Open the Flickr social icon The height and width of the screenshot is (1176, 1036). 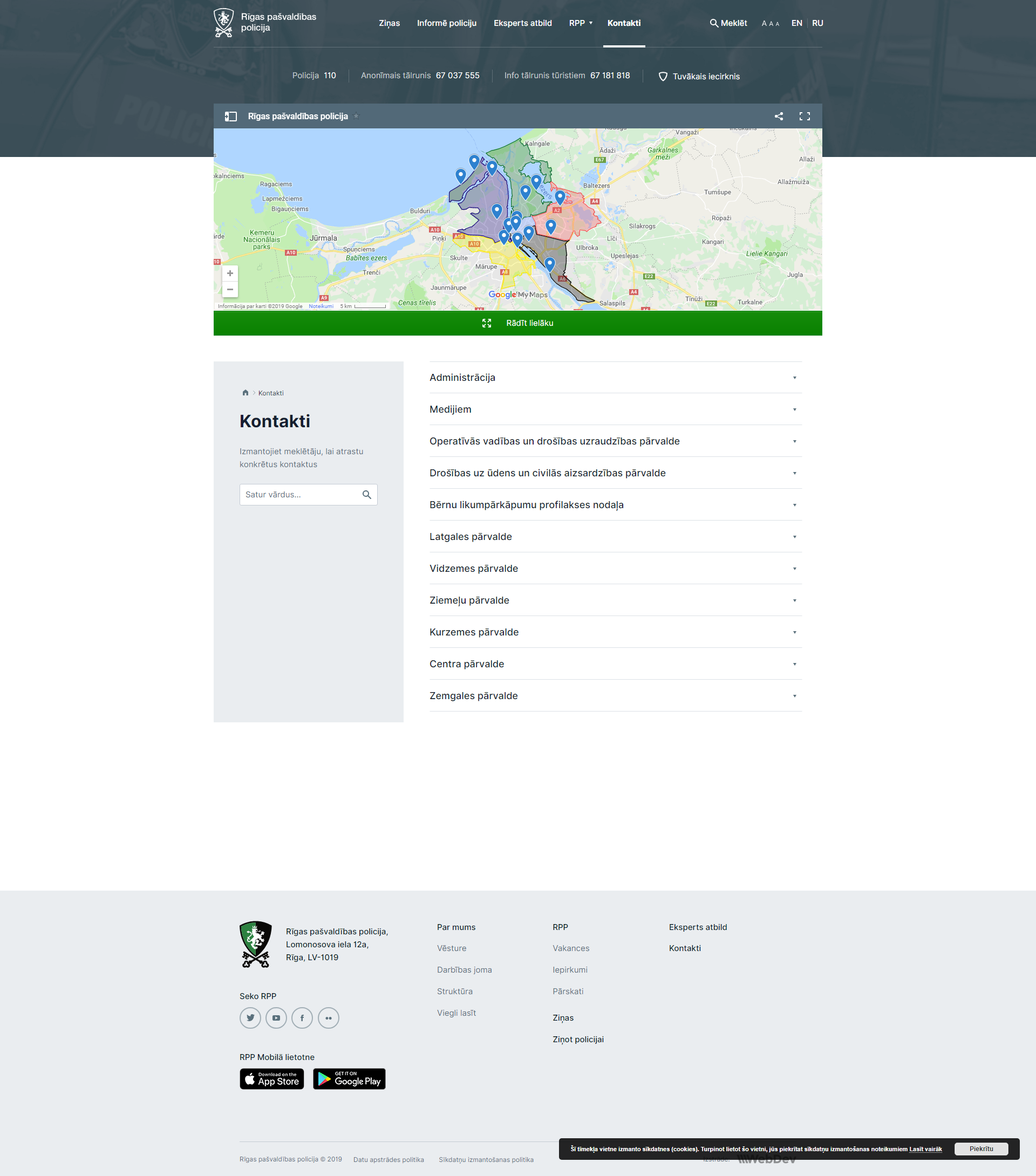328,1018
